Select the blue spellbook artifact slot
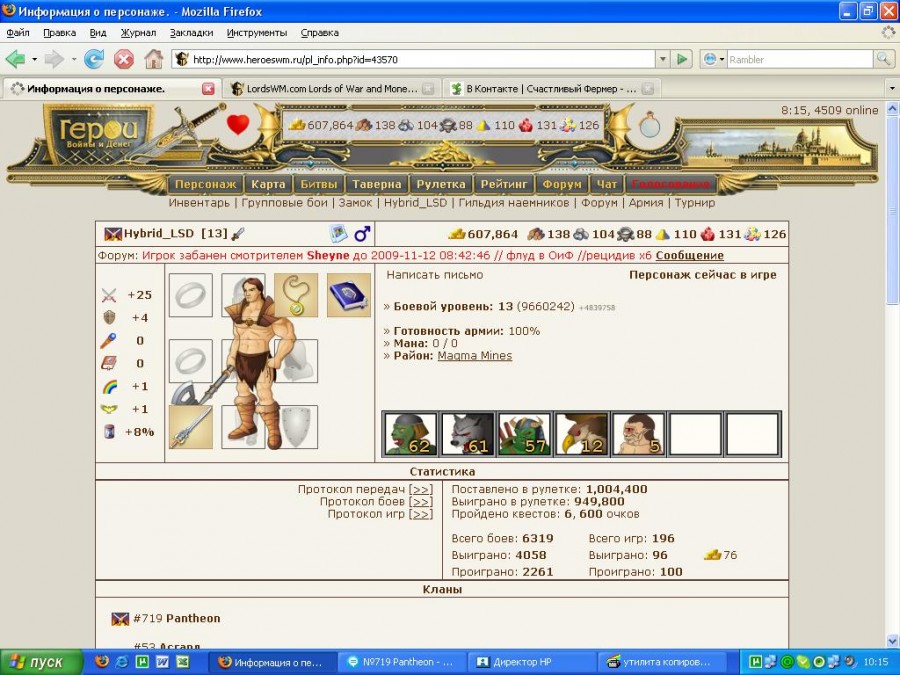The width and height of the screenshot is (900, 675). point(349,295)
